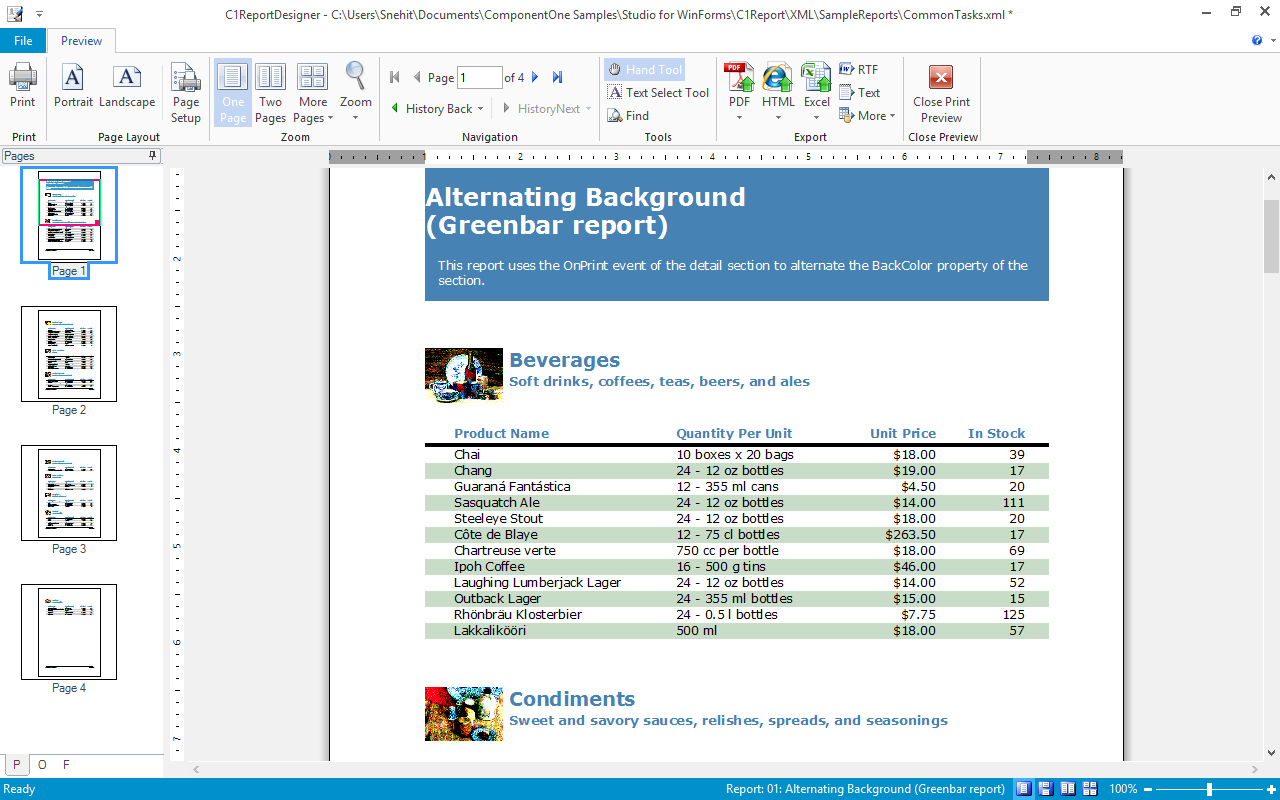Select the Page 3 thumbnail
This screenshot has height=800, width=1280.
69,493
